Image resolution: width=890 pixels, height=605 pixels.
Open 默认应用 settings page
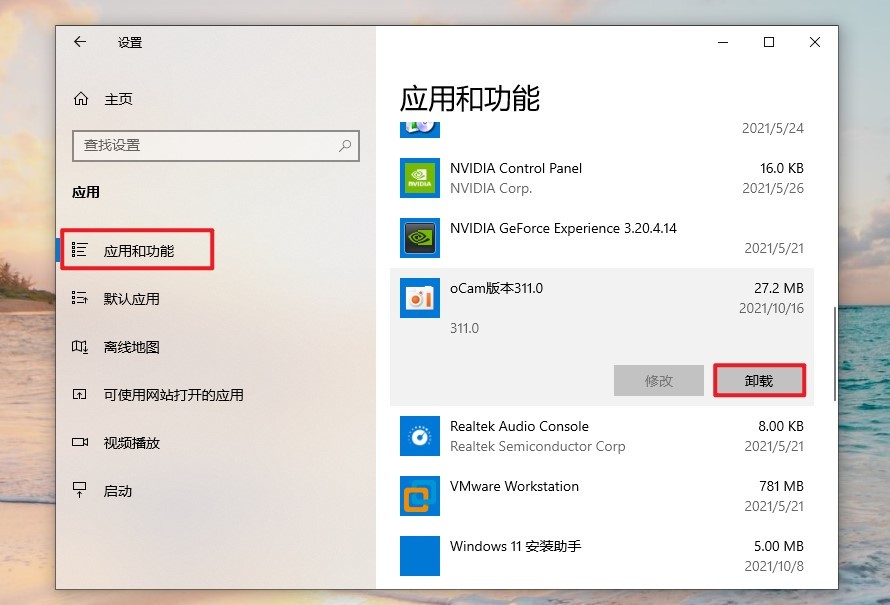point(131,299)
